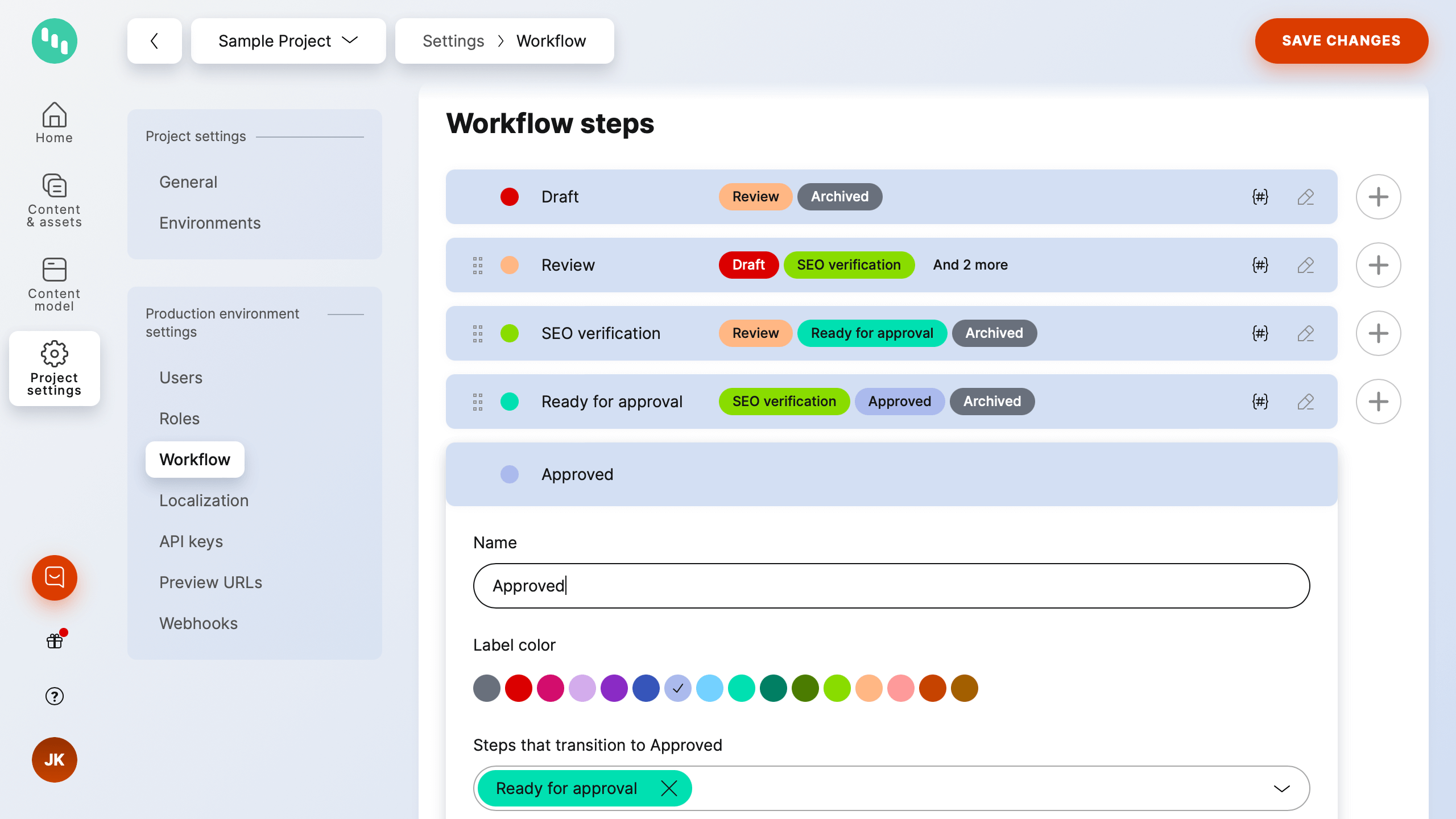Viewport: 1456px width, 819px height.
Task: Open the chat support bubble icon
Action: 54,578
